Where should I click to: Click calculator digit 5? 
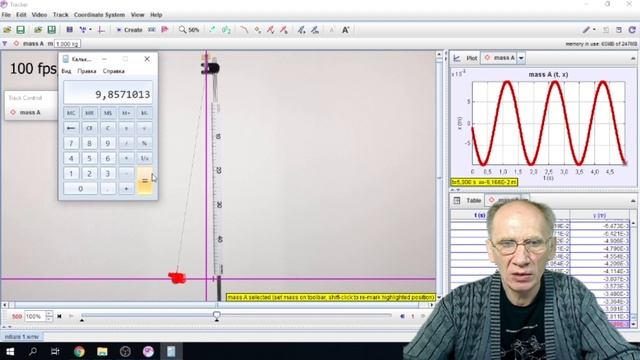(89, 158)
